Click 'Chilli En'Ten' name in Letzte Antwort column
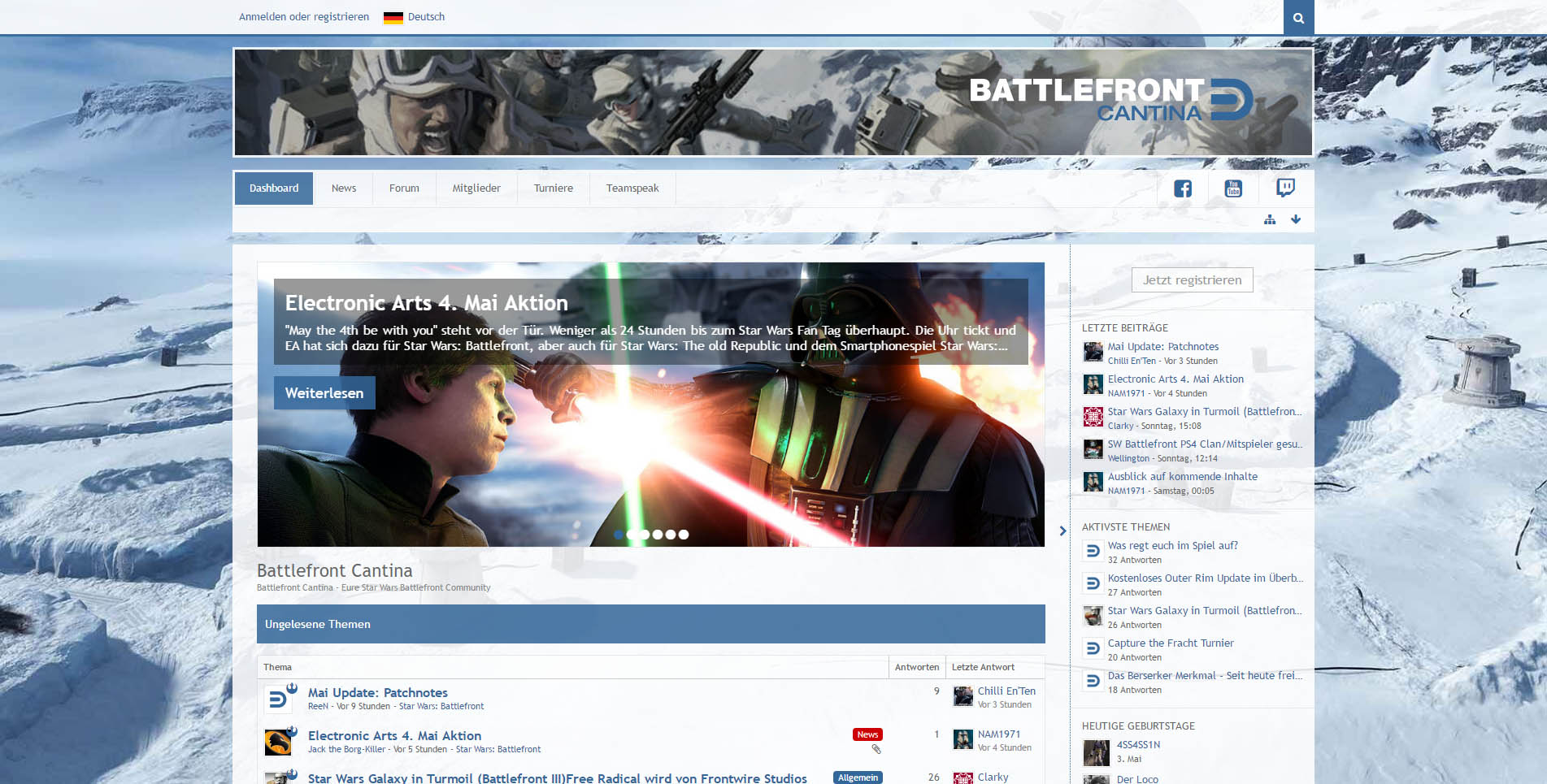 click(x=1006, y=691)
